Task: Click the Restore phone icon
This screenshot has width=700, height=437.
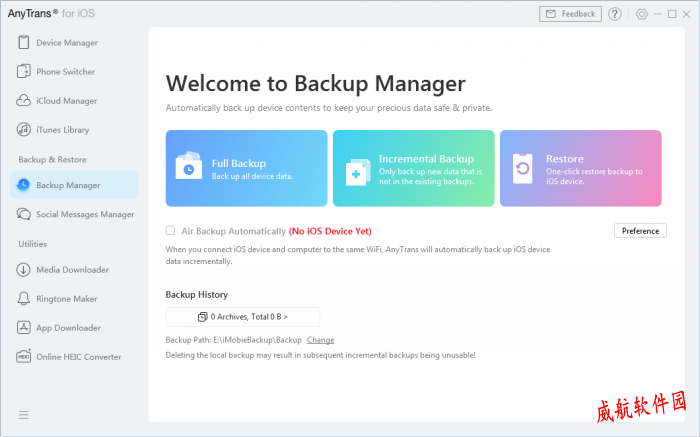Action: tap(522, 169)
